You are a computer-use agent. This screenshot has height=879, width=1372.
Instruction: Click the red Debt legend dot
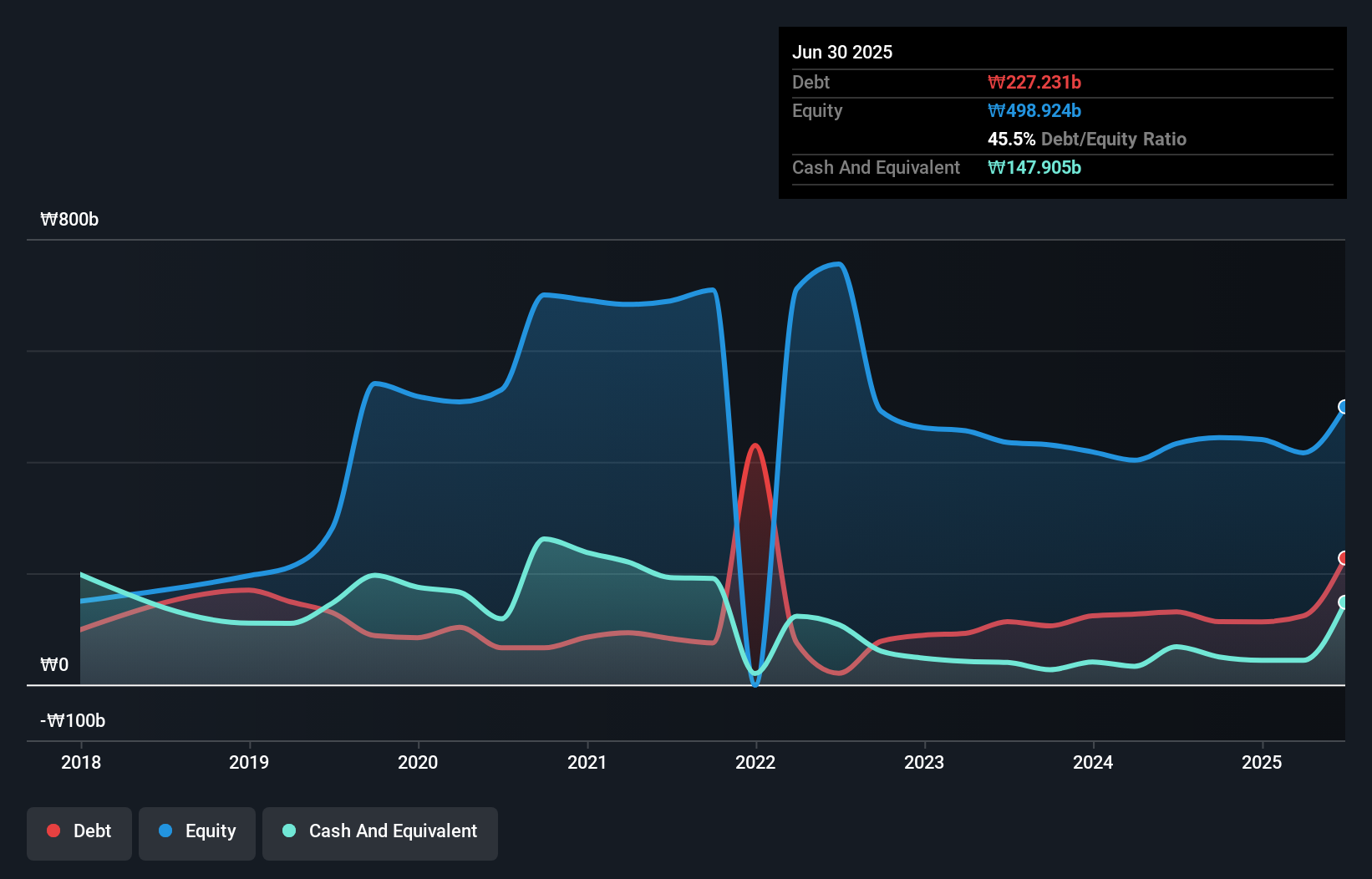click(52, 831)
